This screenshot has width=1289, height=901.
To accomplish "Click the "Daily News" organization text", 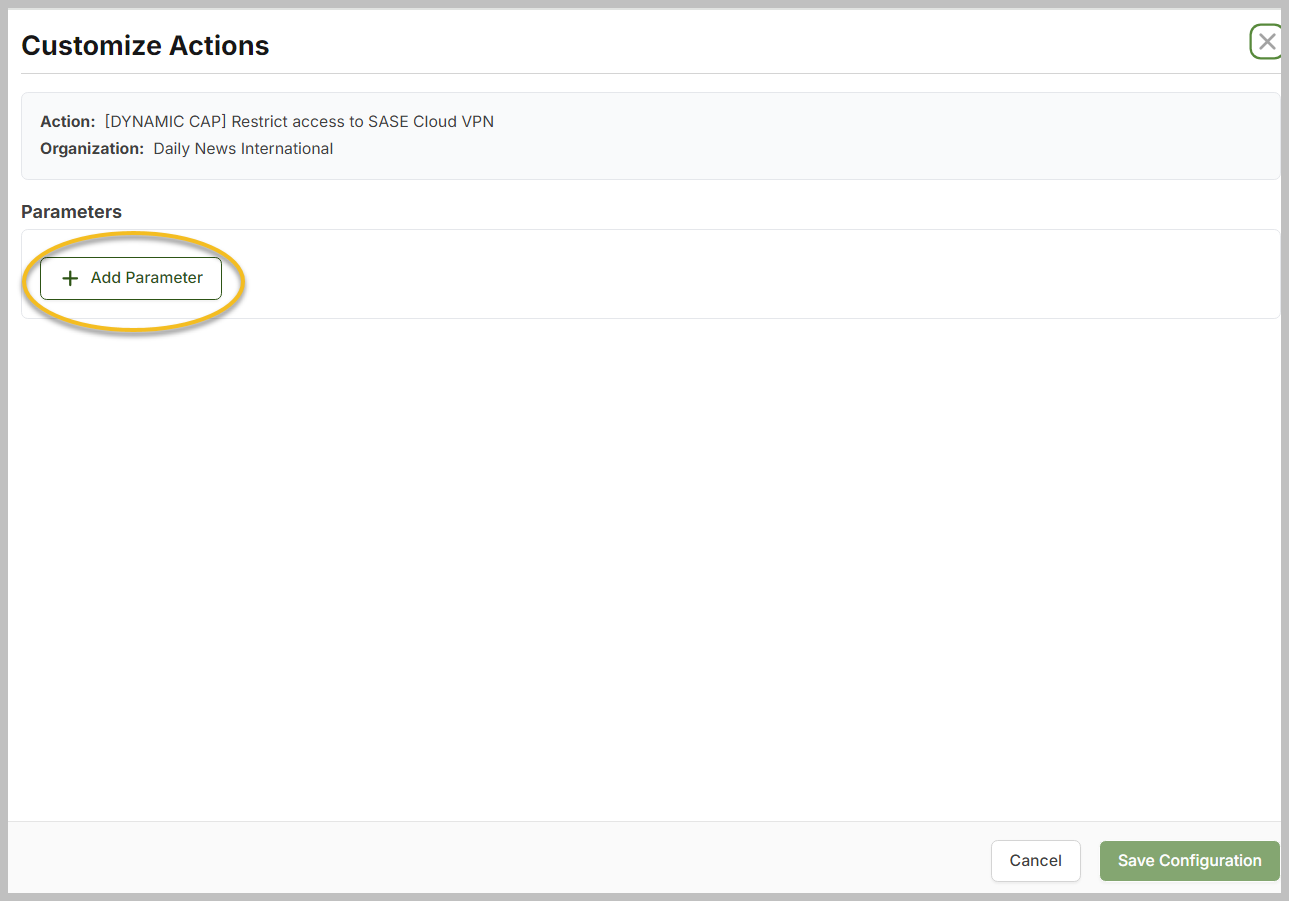I will [x=195, y=149].
